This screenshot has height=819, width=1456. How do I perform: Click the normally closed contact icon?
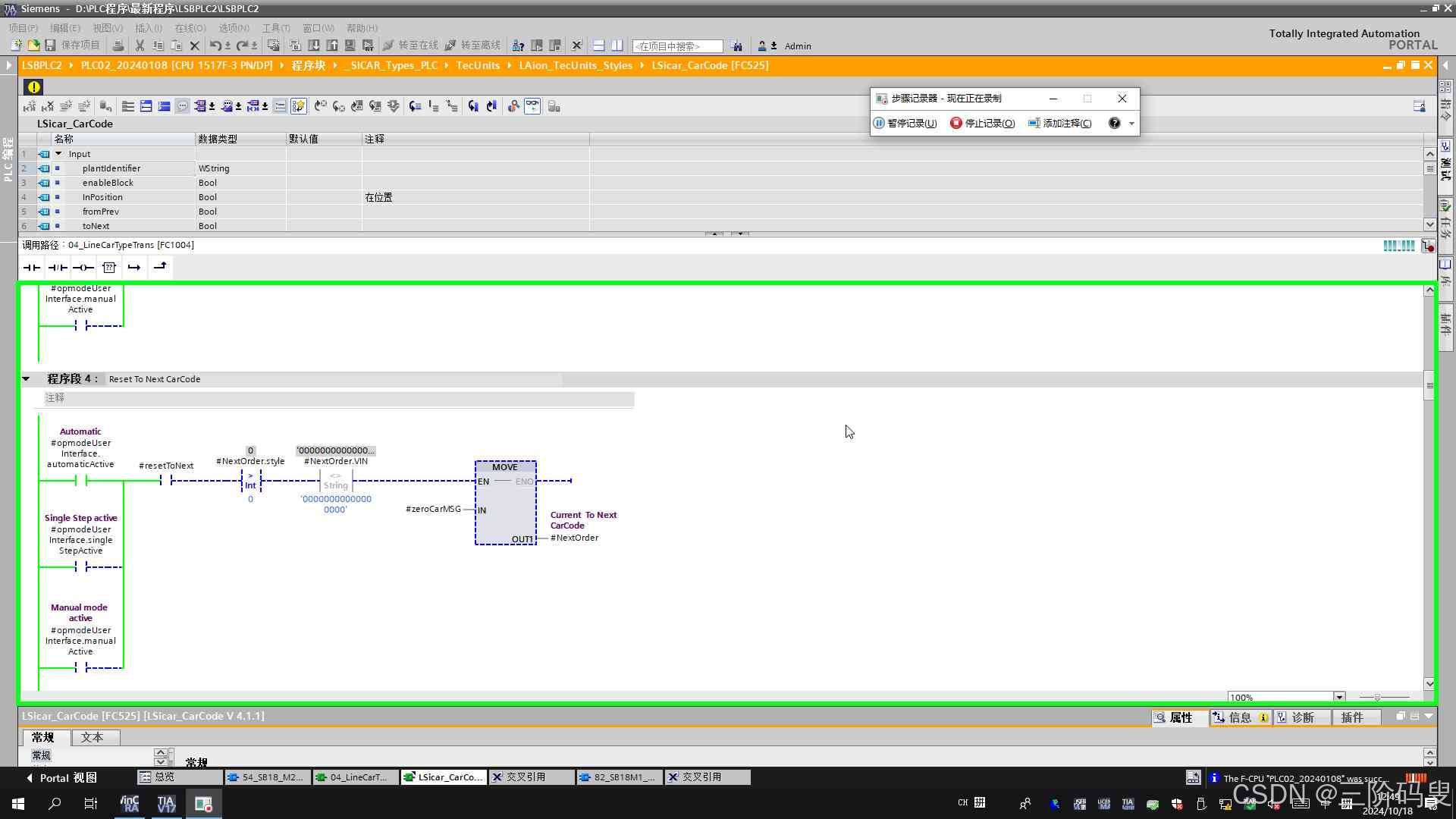(x=58, y=267)
